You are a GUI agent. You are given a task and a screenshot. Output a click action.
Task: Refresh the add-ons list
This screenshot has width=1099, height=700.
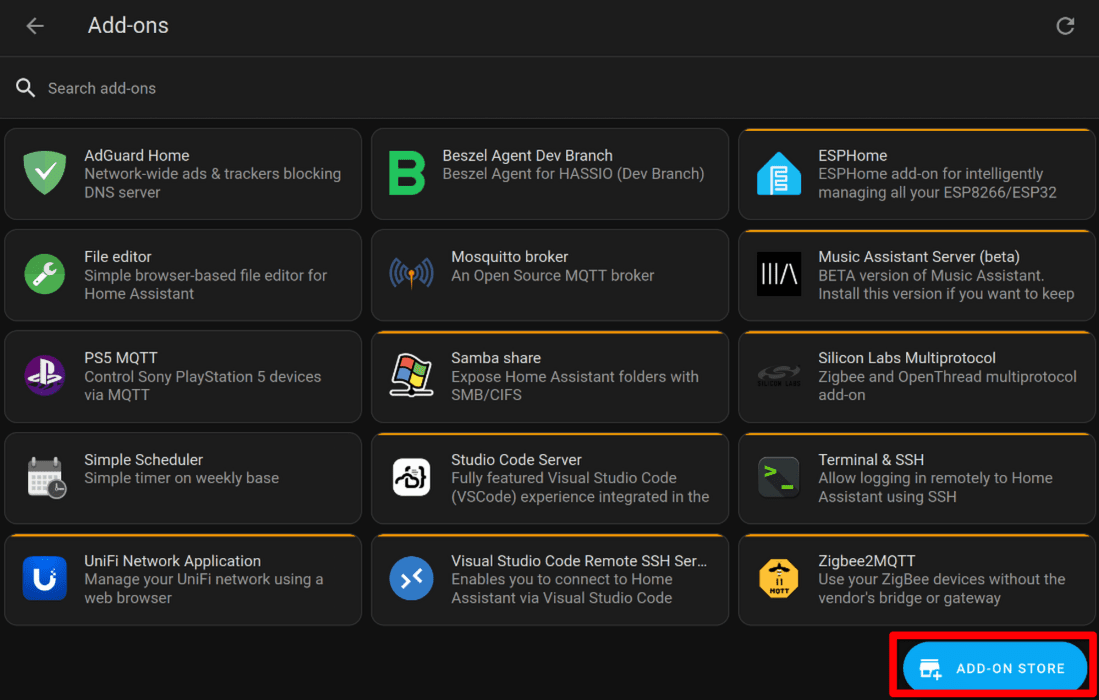tap(1065, 26)
